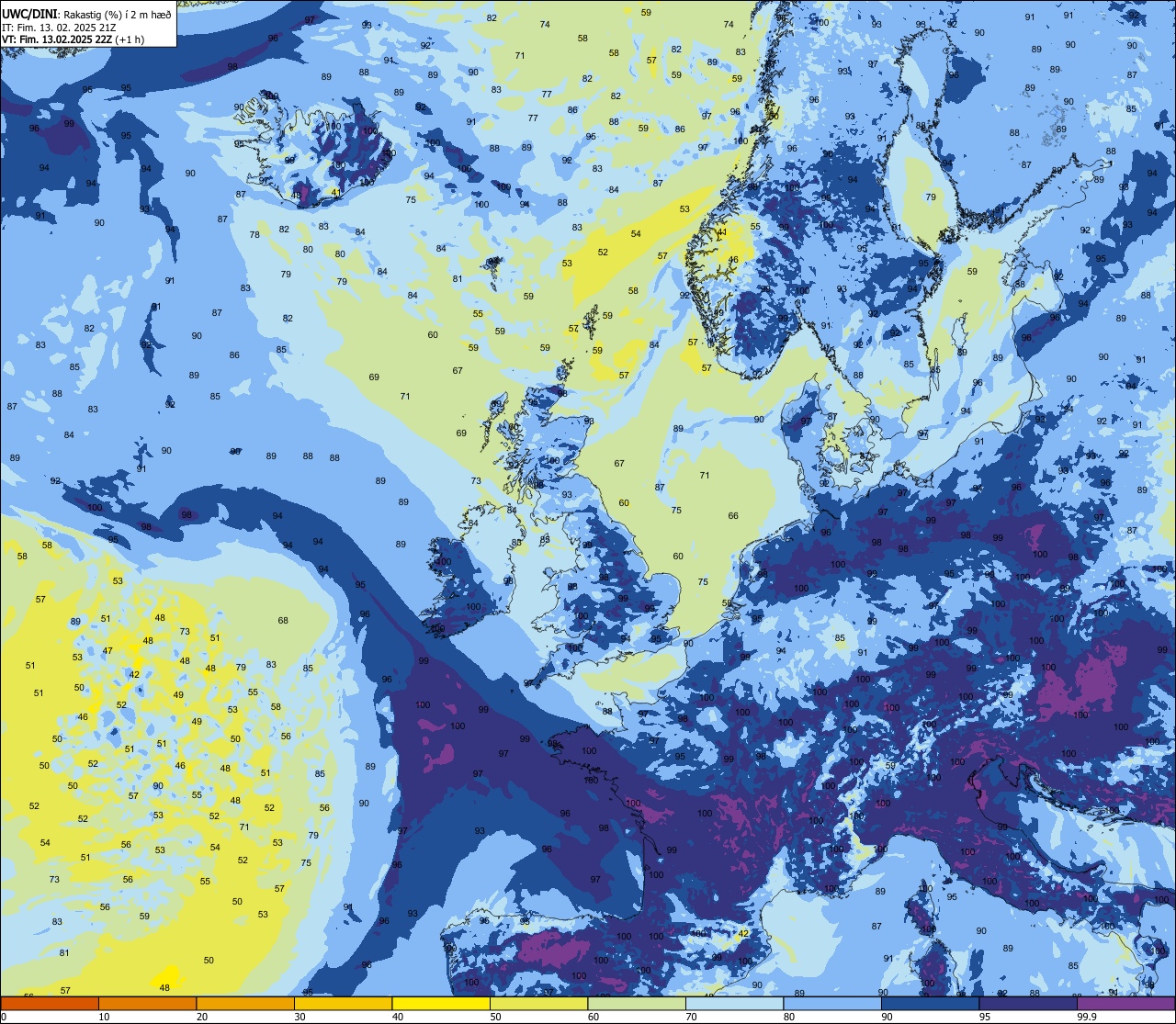Image resolution: width=1176 pixels, height=1024 pixels.
Task: Click the legend scale label "30"
Action: (x=300, y=1017)
